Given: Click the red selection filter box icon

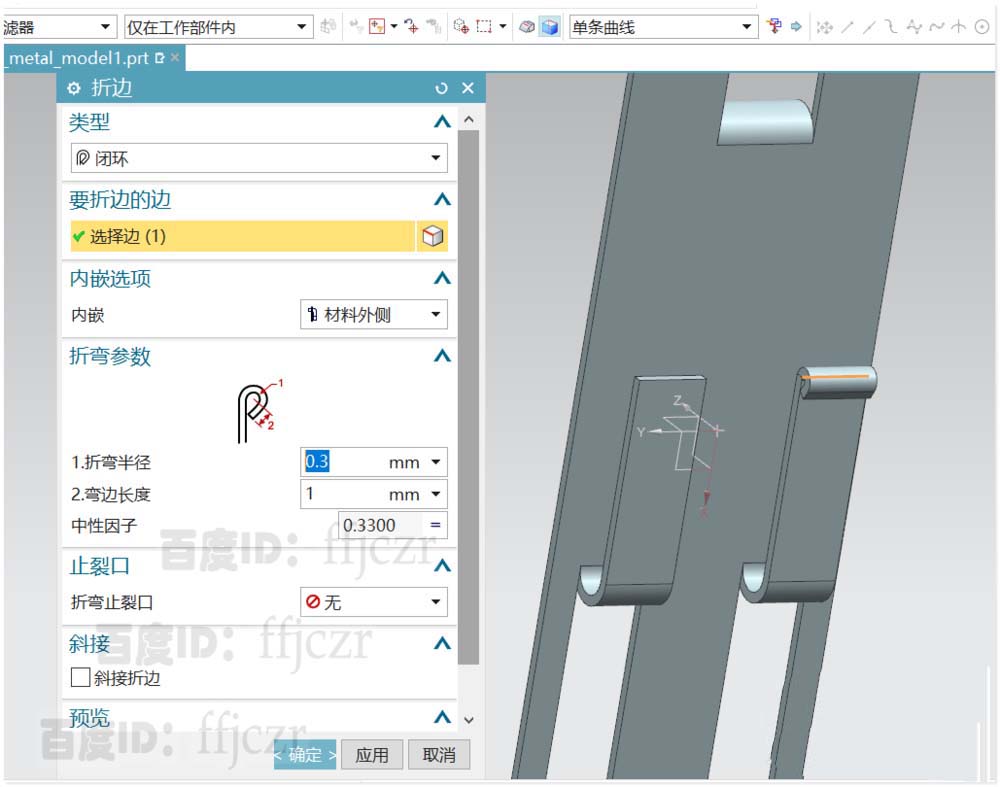Looking at the screenshot, I should tap(377, 27).
